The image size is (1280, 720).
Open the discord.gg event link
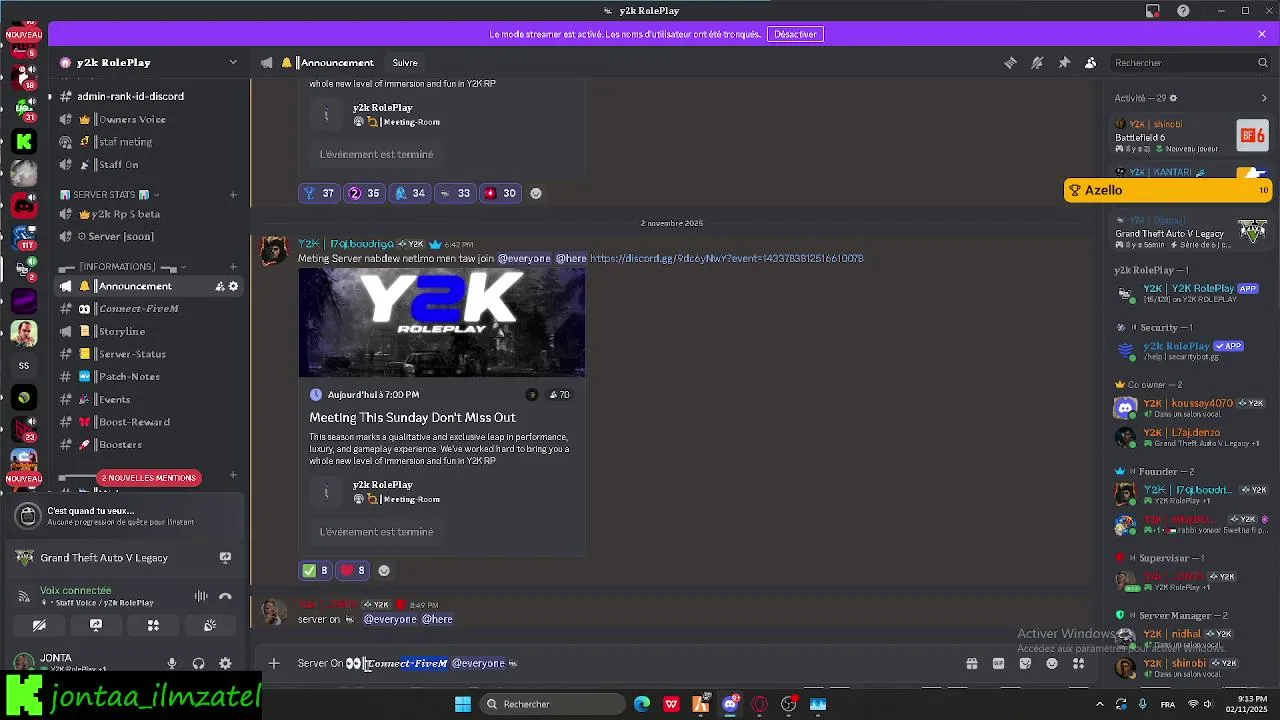[727, 258]
